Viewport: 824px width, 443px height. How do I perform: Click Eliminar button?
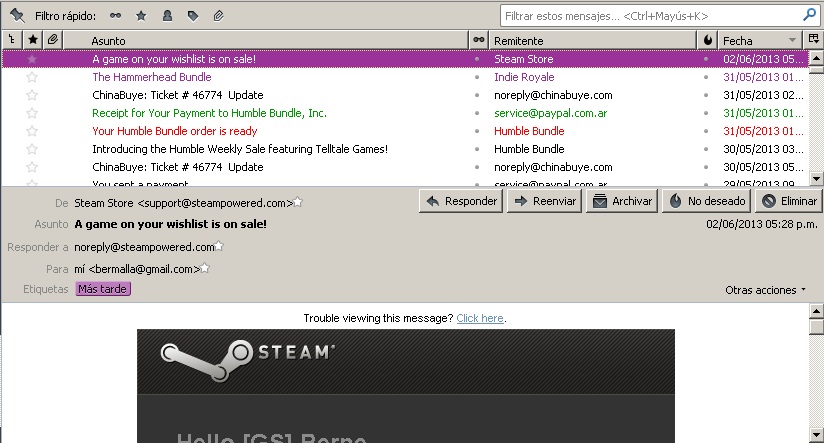click(789, 201)
